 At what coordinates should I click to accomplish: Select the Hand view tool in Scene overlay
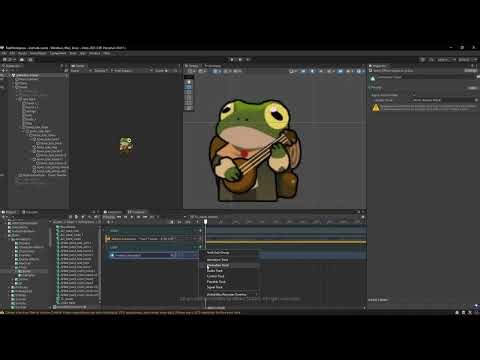coord(189,82)
